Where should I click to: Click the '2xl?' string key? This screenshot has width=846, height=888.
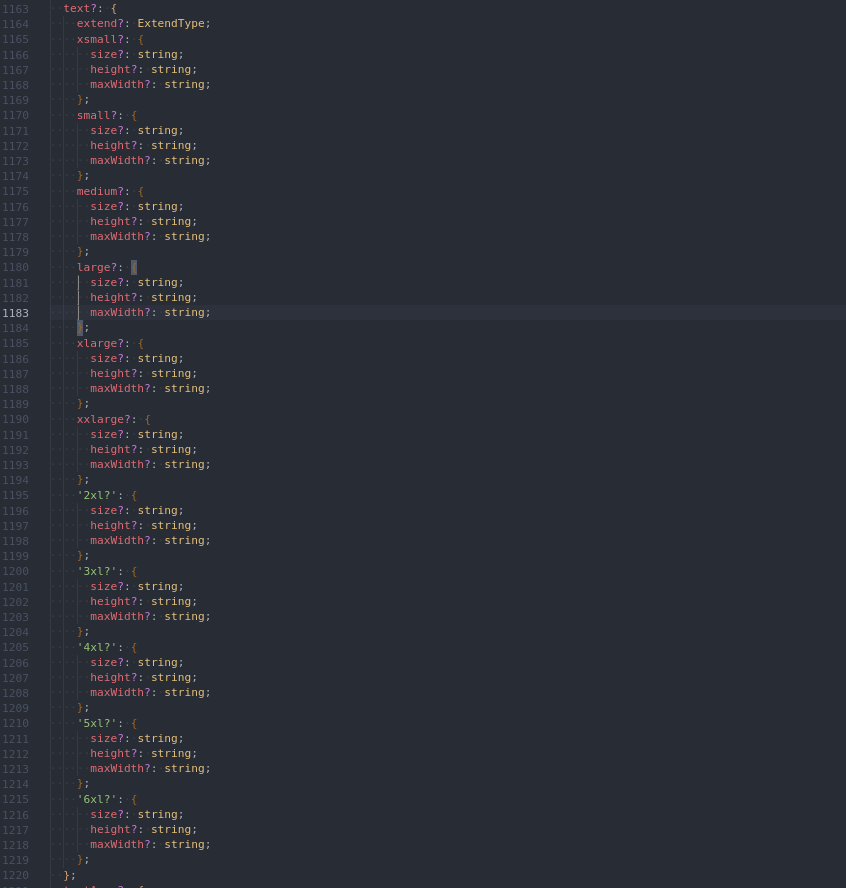(x=97, y=496)
